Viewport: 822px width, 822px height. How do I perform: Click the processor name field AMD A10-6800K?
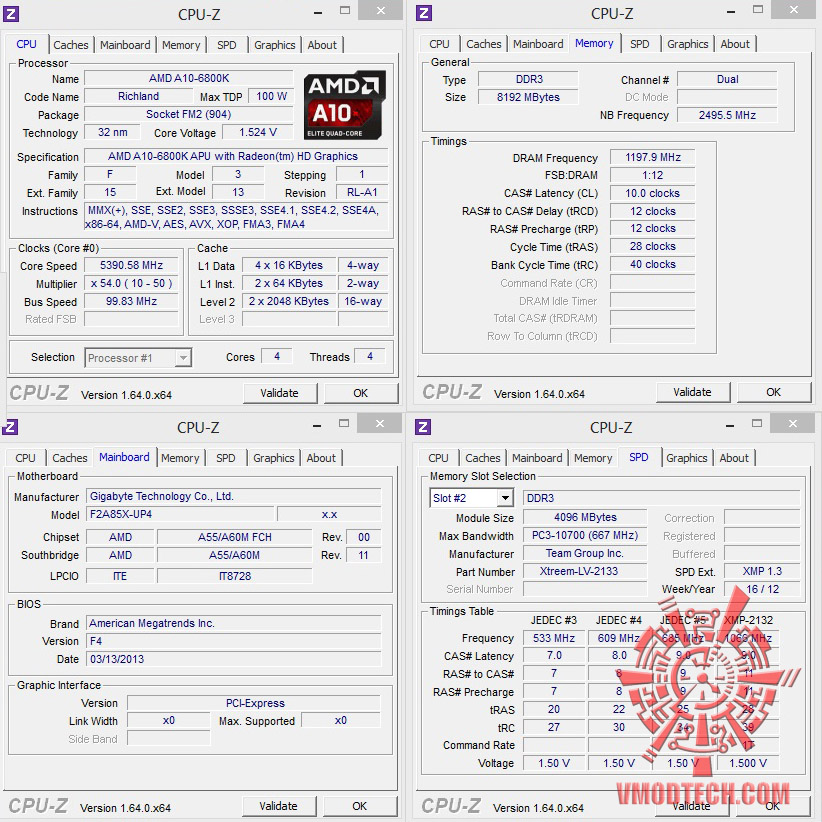pyautogui.click(x=189, y=78)
